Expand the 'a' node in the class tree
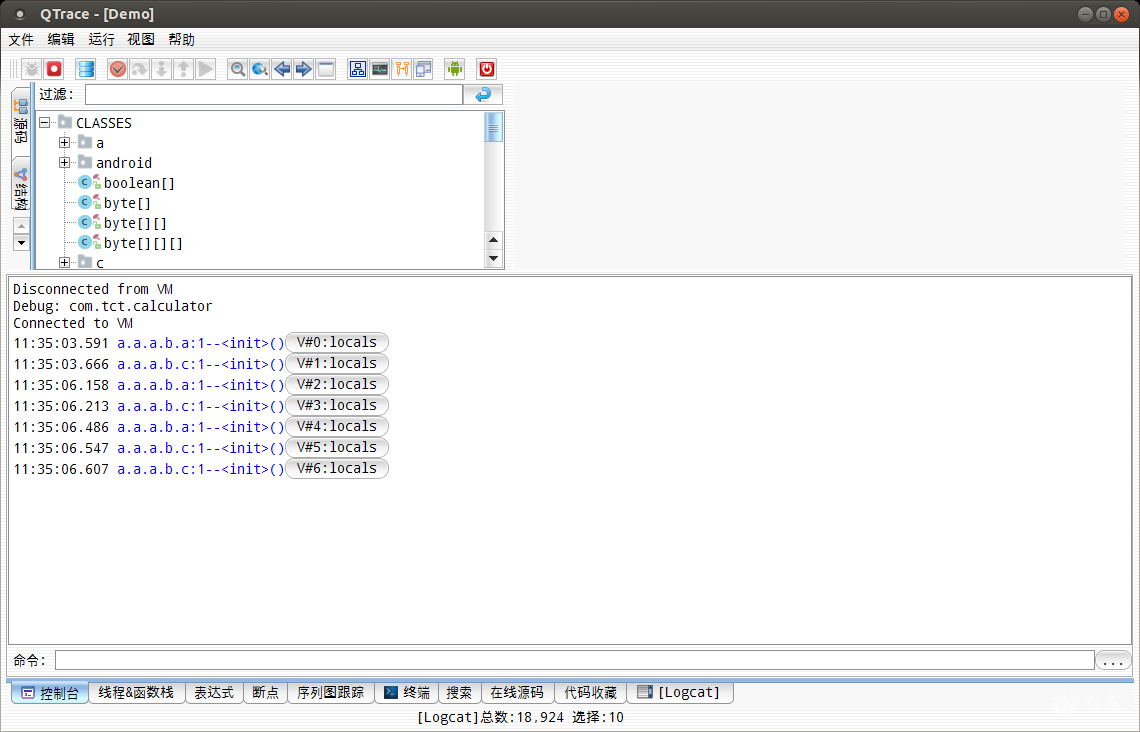This screenshot has height=732, width=1140. tap(64, 142)
